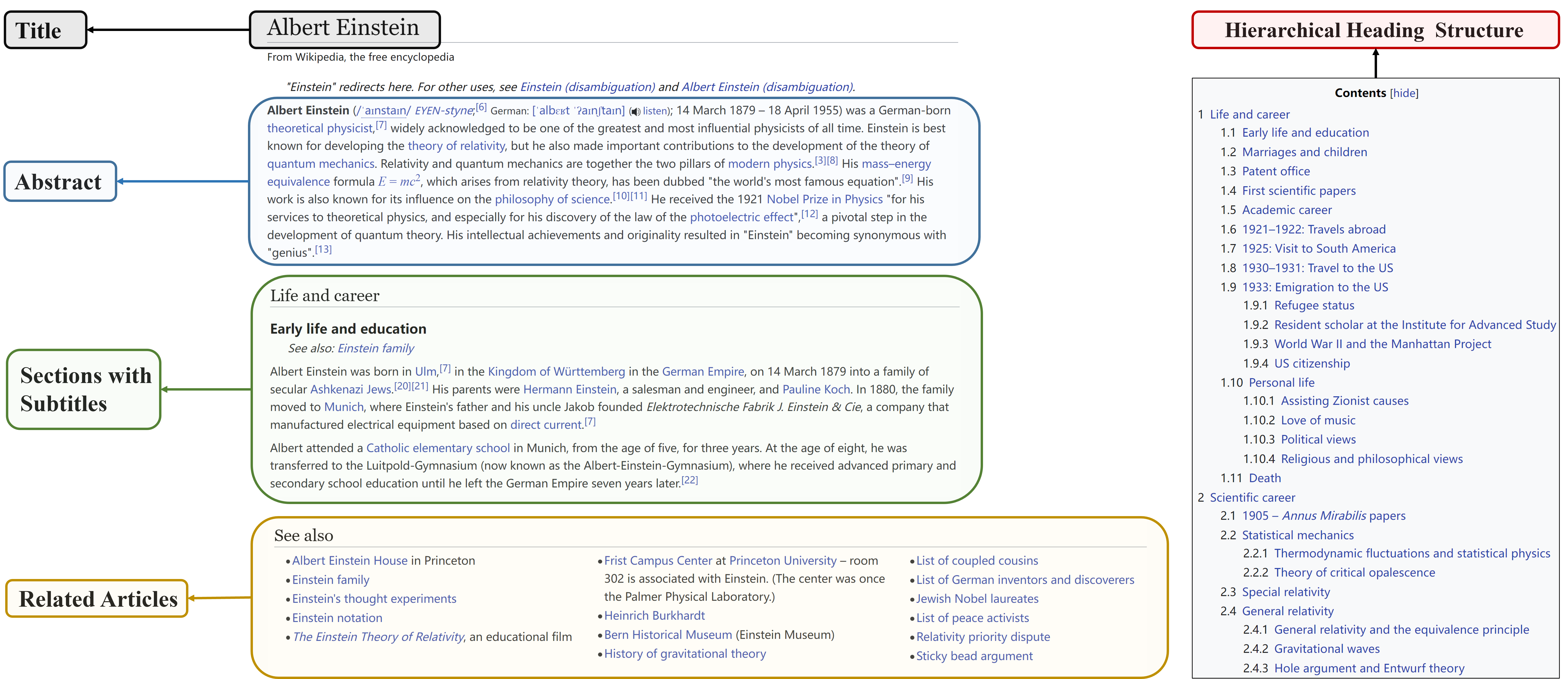1568x679 pixels.
Task: Follow the "theory of relativity" link
Action: pos(456,146)
